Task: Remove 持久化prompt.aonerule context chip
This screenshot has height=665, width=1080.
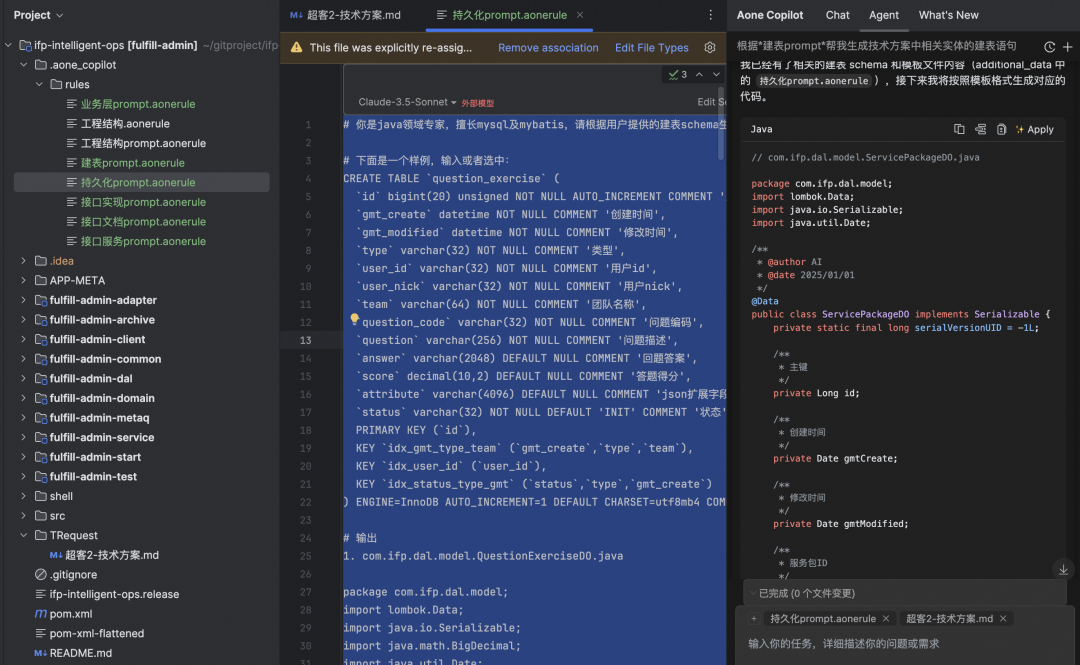Action: [x=886, y=619]
